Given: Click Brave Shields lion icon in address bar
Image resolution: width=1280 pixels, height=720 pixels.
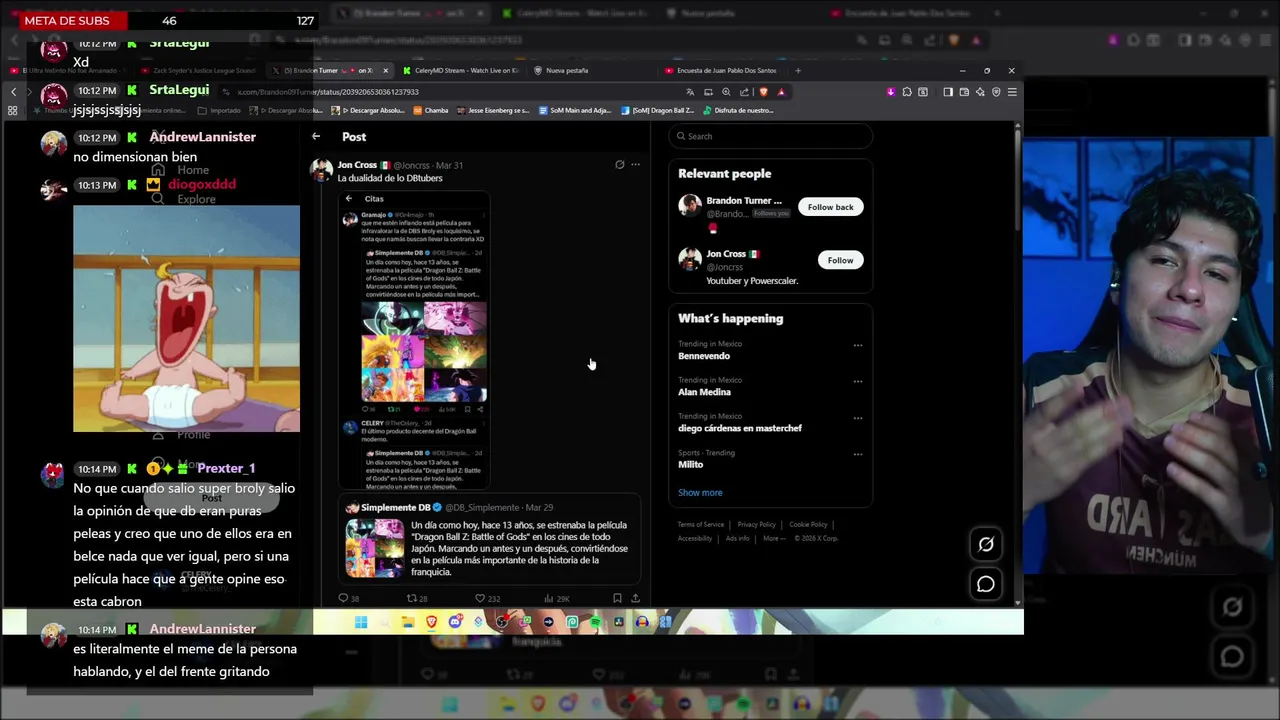Looking at the screenshot, I should (x=763, y=92).
